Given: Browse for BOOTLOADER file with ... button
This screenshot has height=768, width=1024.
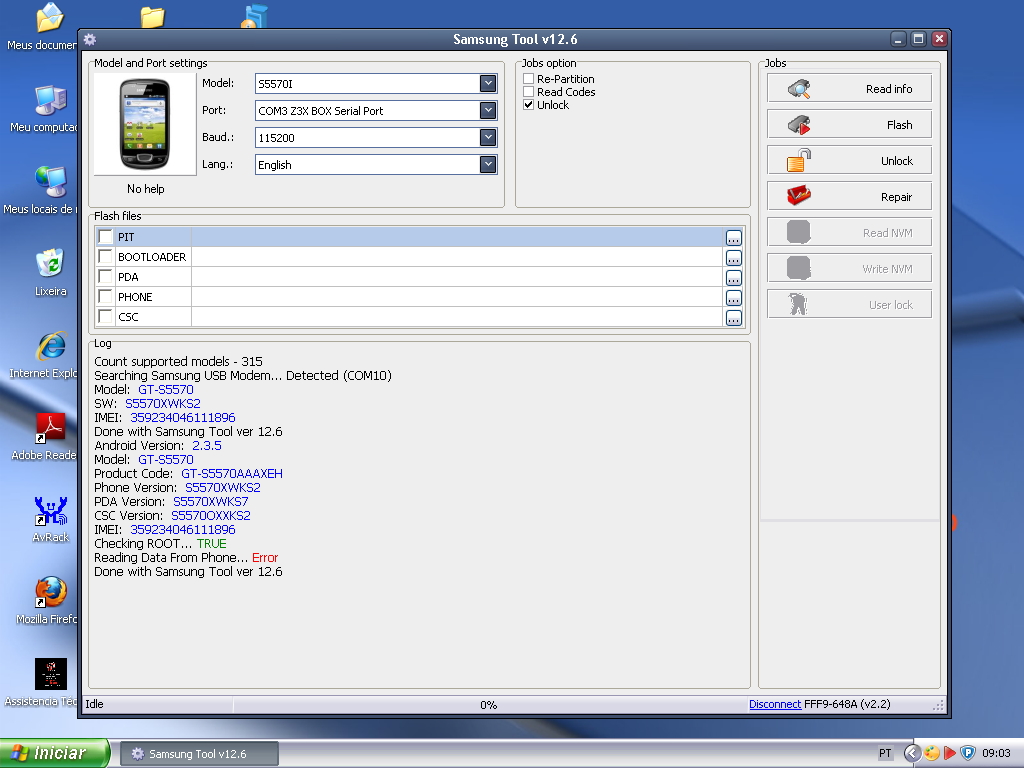Looking at the screenshot, I should [x=733, y=257].
